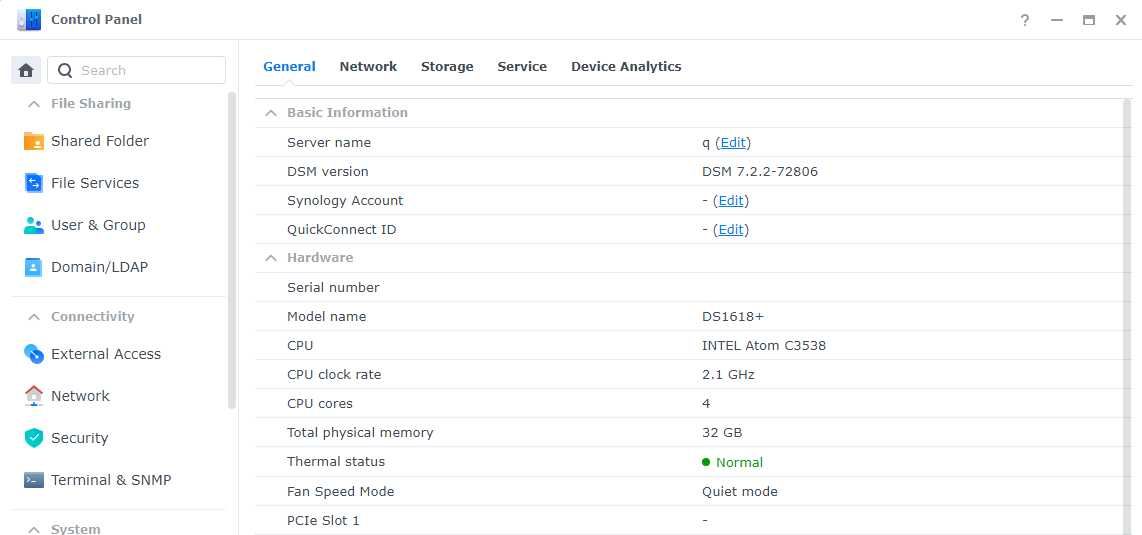
Task: Edit the Server name
Action: pos(733,143)
